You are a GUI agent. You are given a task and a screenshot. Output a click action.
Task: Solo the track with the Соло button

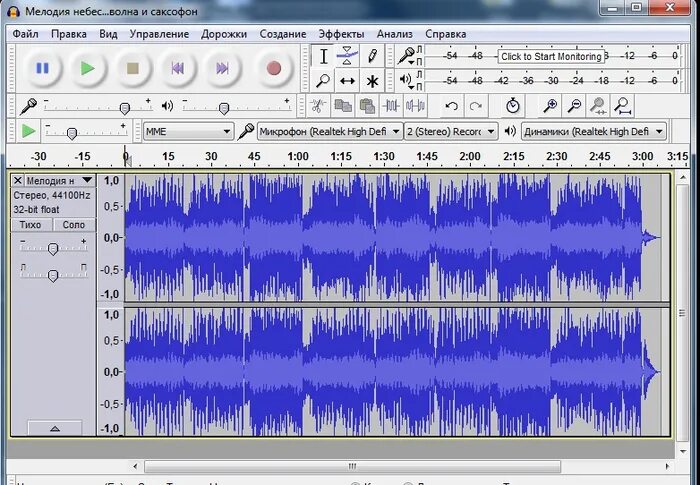tap(74, 225)
